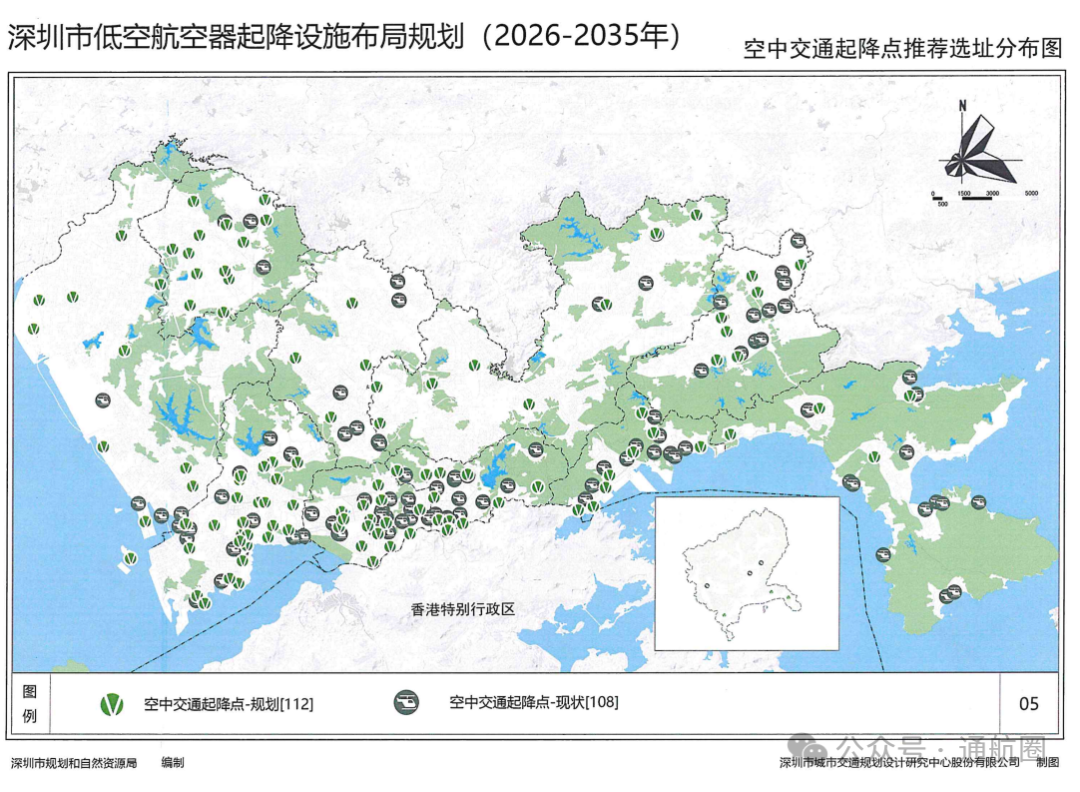Screen dimensions: 1080x792
Task: Select legend text 空中交通起降点-现状[108]
Action: pyautogui.click(x=534, y=702)
